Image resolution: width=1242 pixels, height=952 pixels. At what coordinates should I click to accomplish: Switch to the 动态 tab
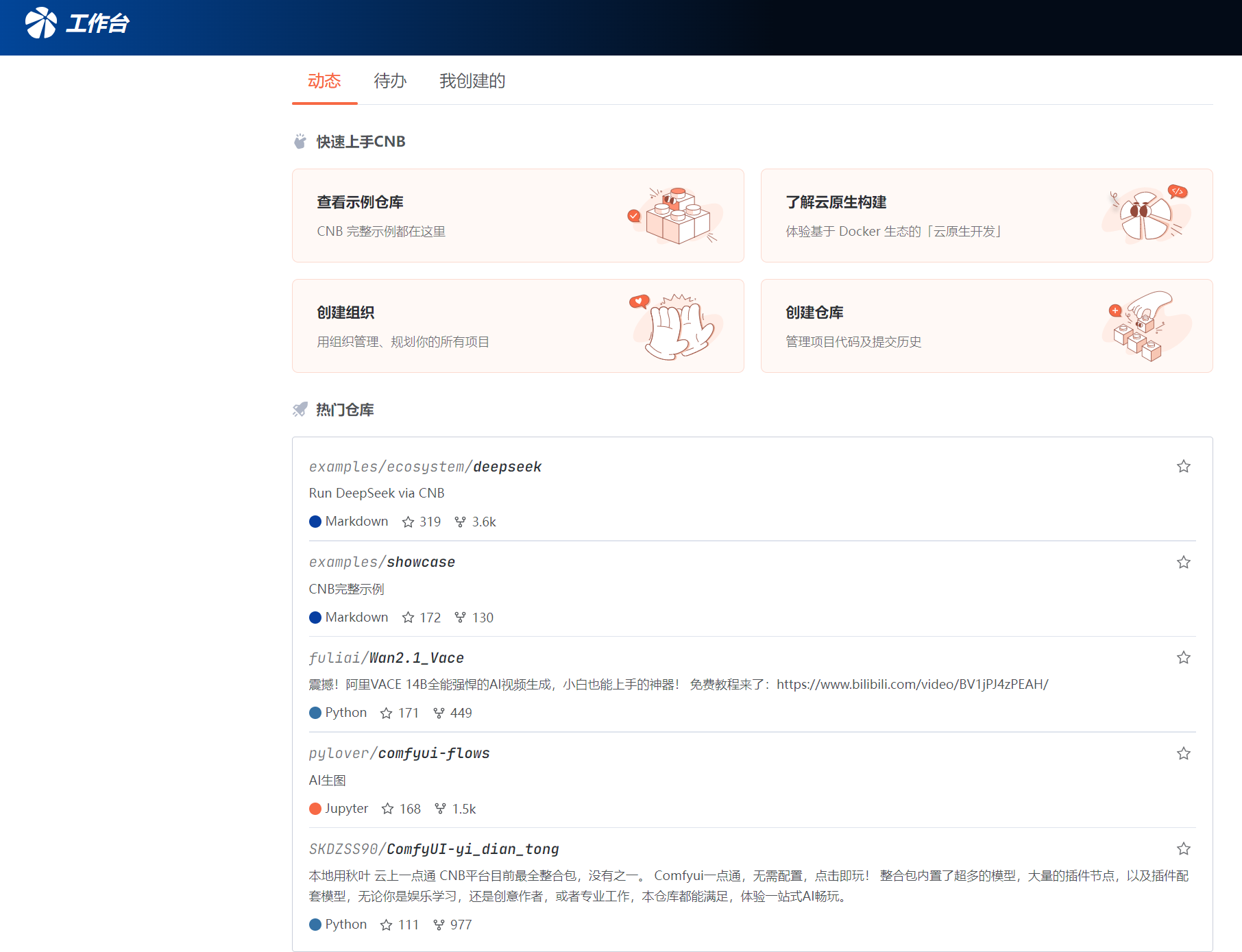point(324,81)
